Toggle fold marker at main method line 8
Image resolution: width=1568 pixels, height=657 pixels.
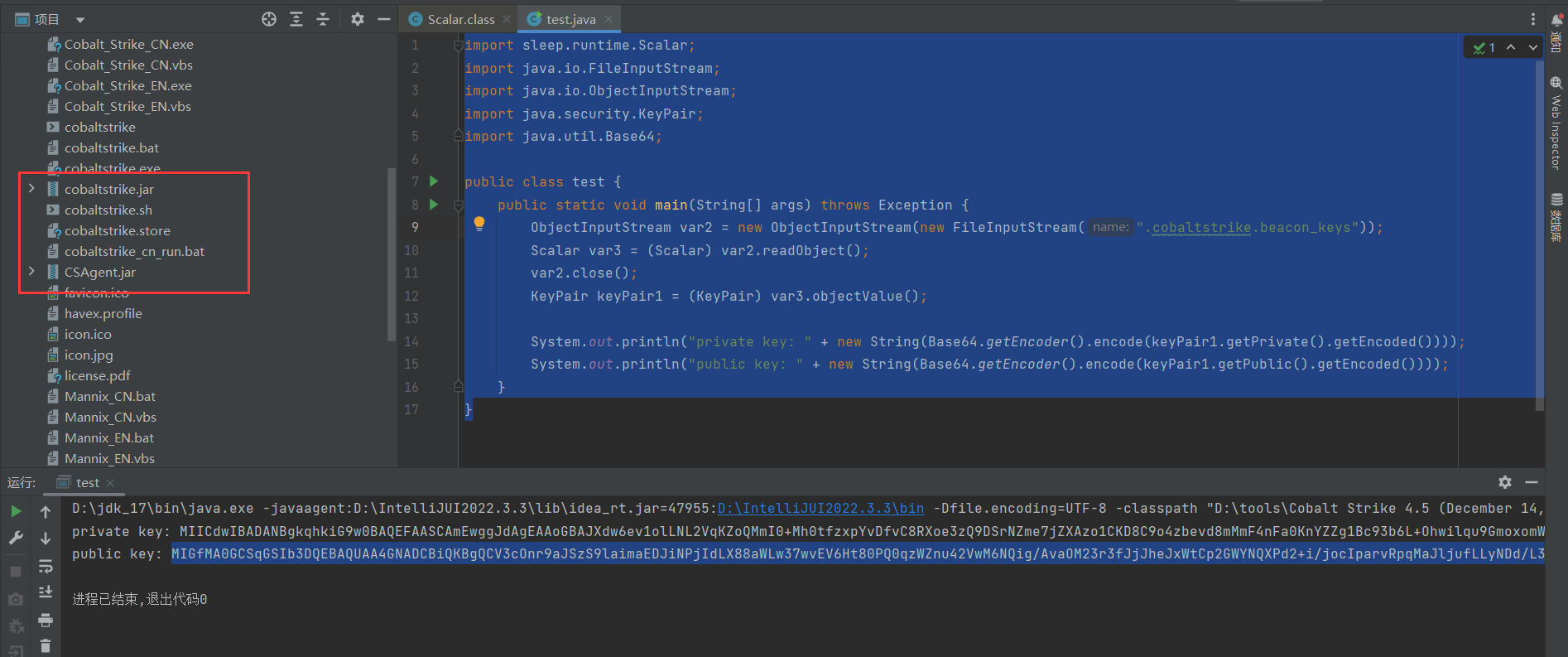[x=458, y=205]
